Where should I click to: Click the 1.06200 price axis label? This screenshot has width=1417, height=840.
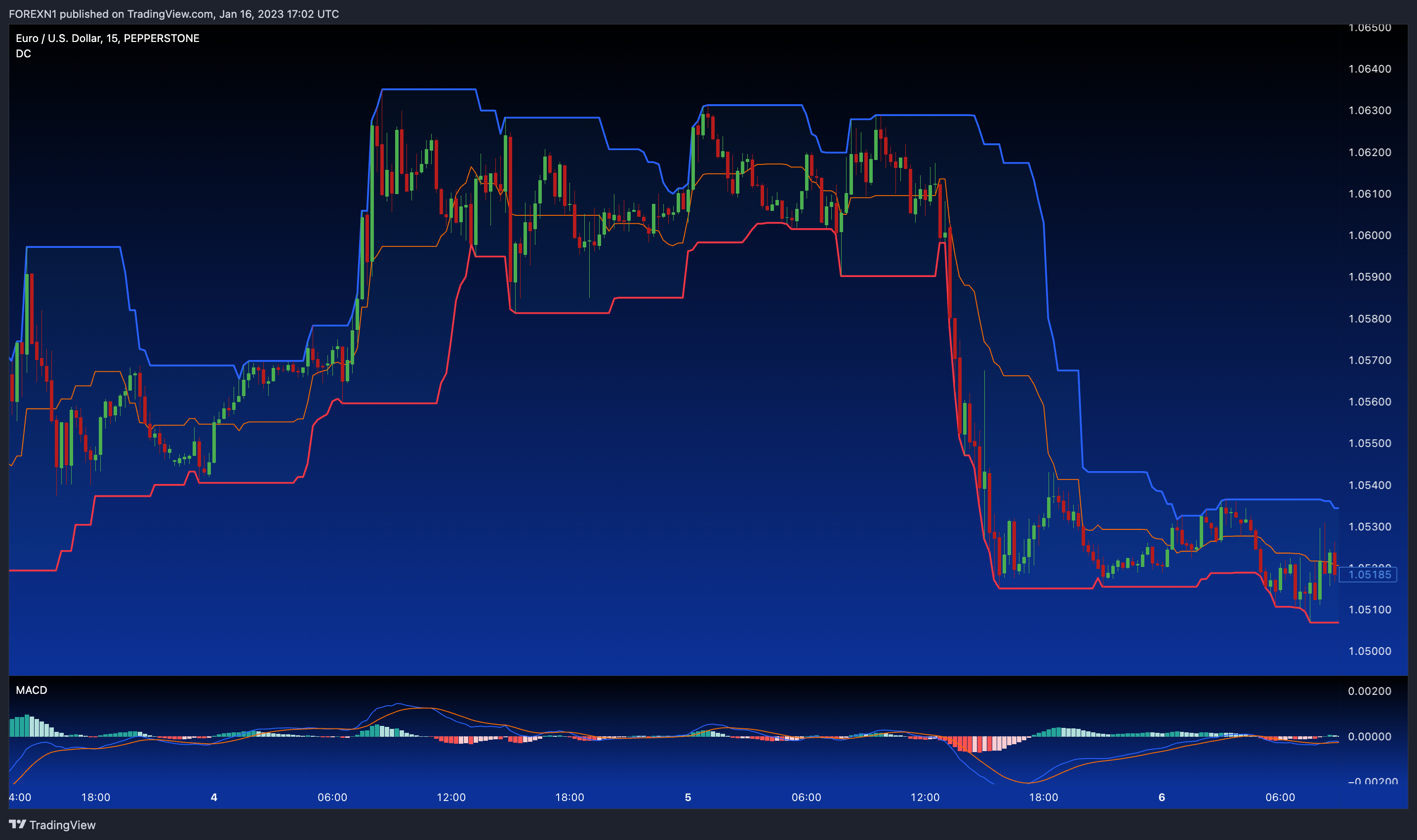coord(1370,152)
